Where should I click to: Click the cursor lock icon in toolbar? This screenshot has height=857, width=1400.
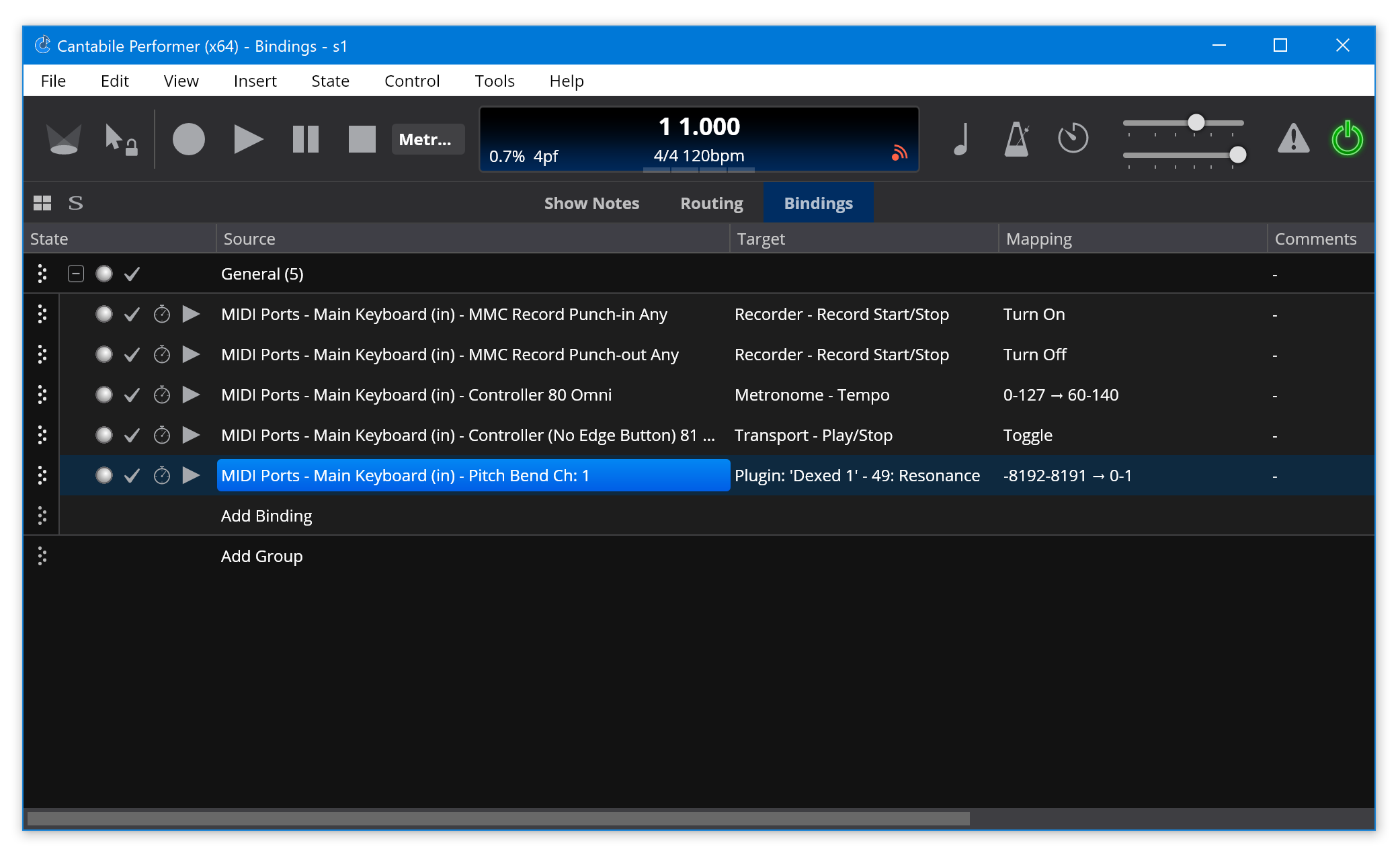tap(121, 139)
